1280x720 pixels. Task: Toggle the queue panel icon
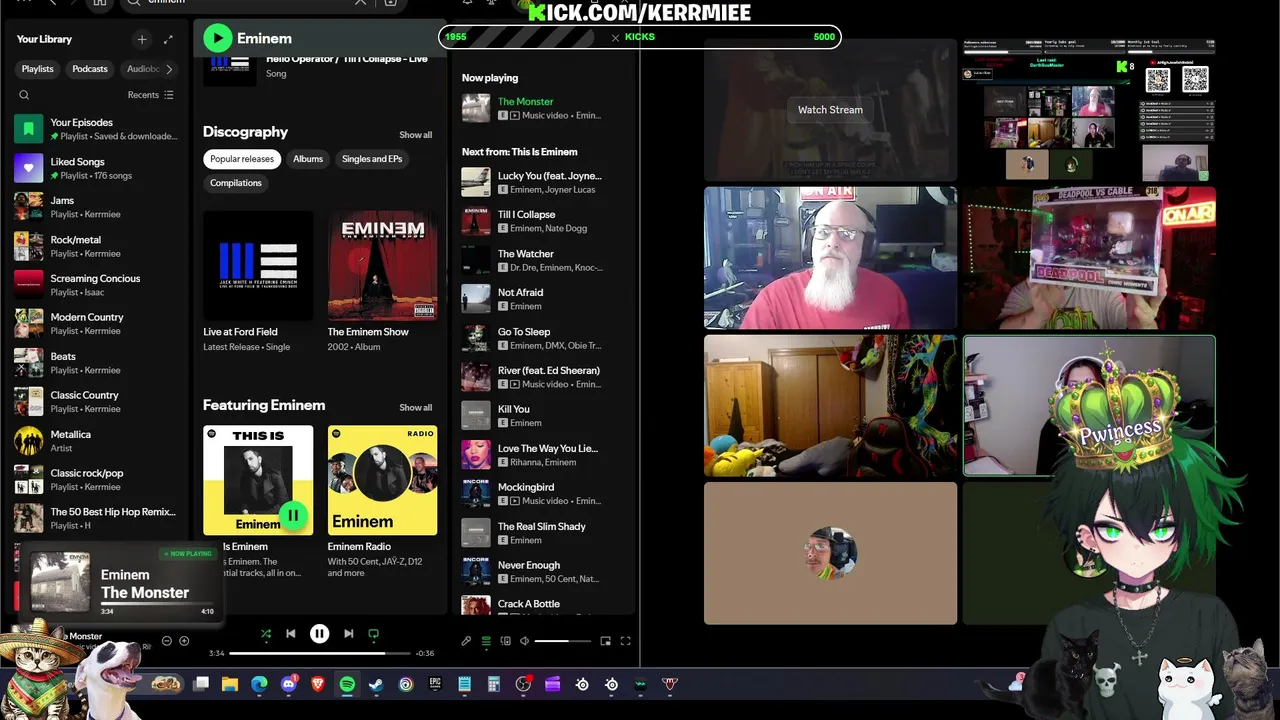(486, 641)
